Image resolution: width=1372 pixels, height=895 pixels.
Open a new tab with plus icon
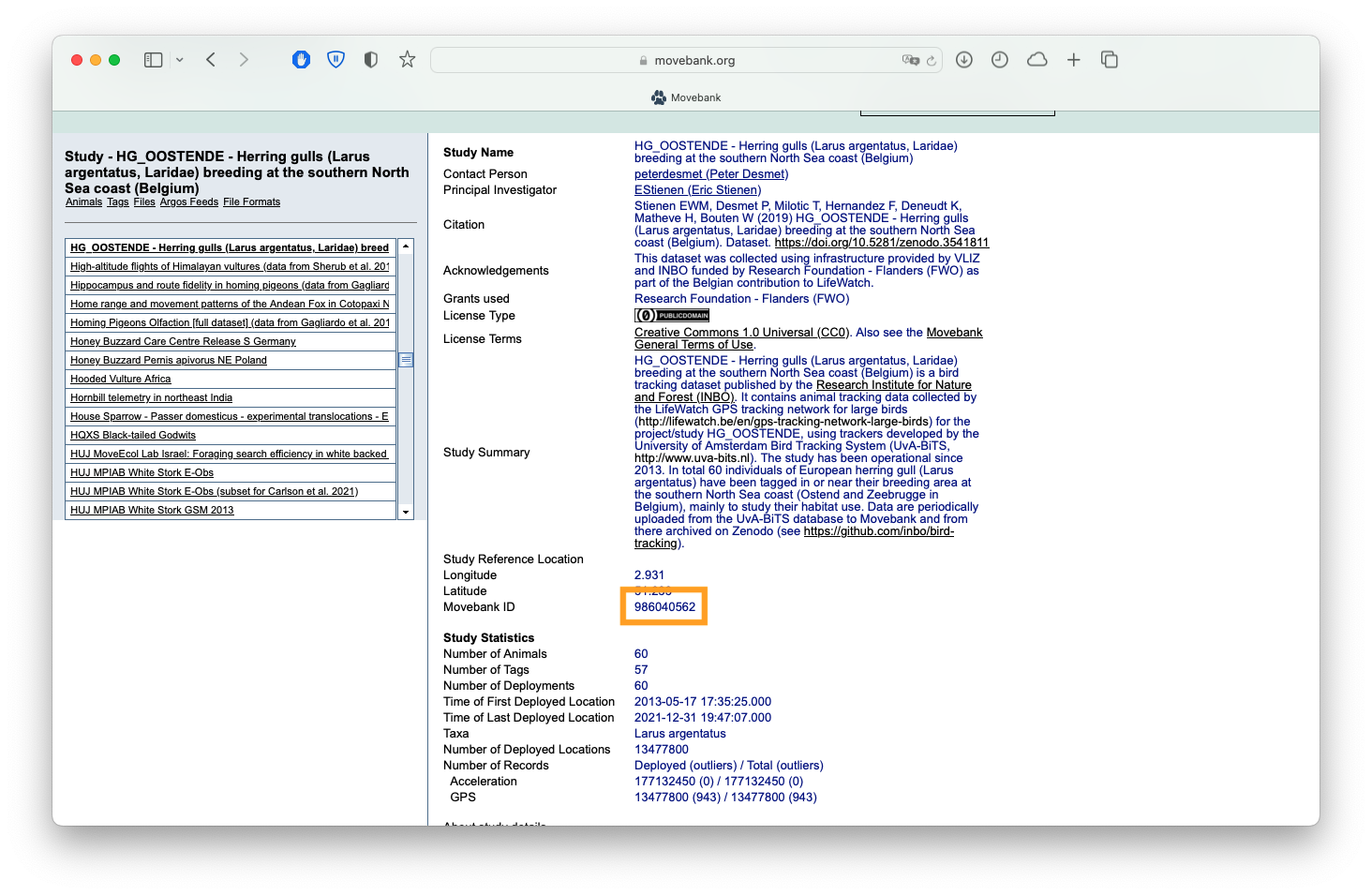coord(1074,60)
